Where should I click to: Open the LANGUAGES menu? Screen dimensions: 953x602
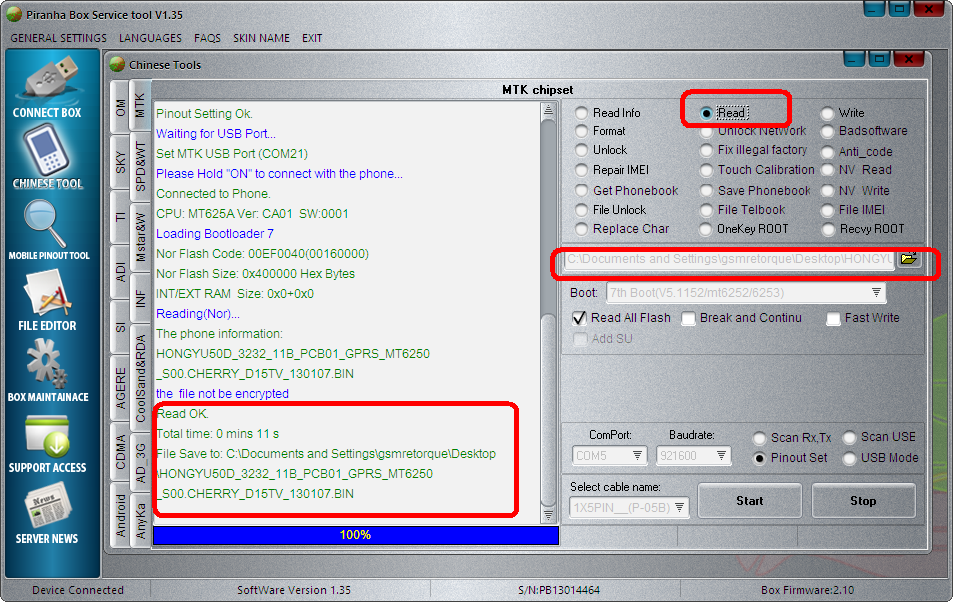pyautogui.click(x=150, y=38)
